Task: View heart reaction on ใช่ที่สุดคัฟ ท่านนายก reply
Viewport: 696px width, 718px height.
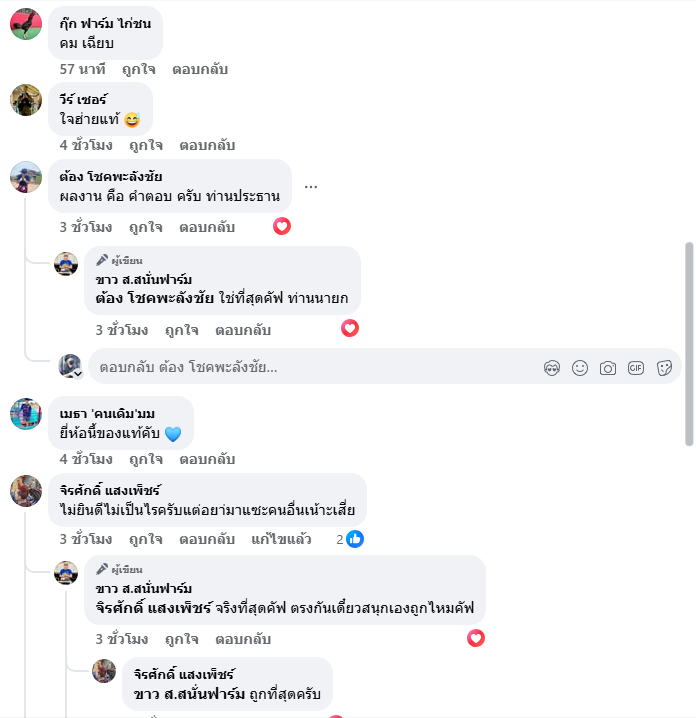Action: 350,328
